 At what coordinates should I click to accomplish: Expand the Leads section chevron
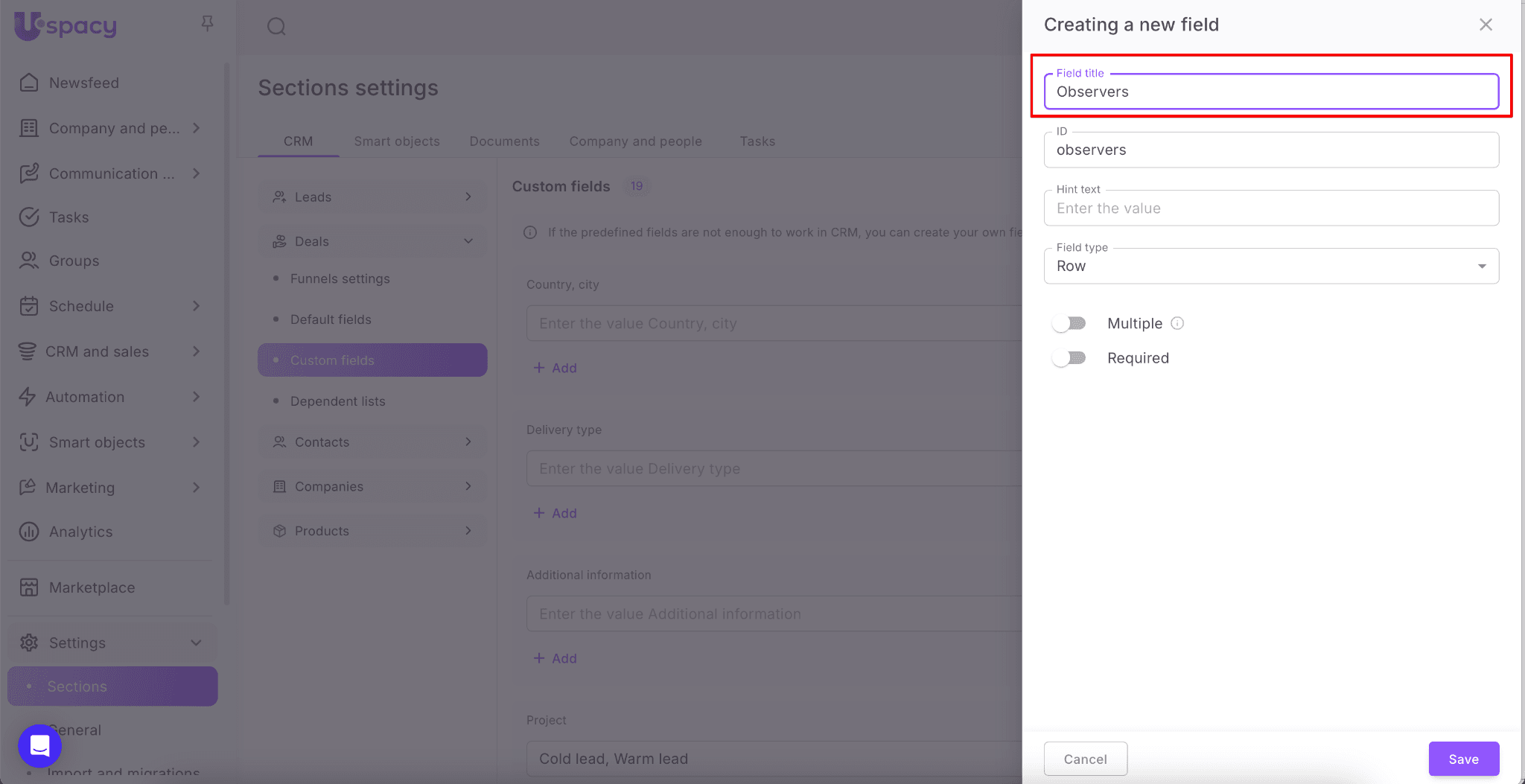coord(468,197)
